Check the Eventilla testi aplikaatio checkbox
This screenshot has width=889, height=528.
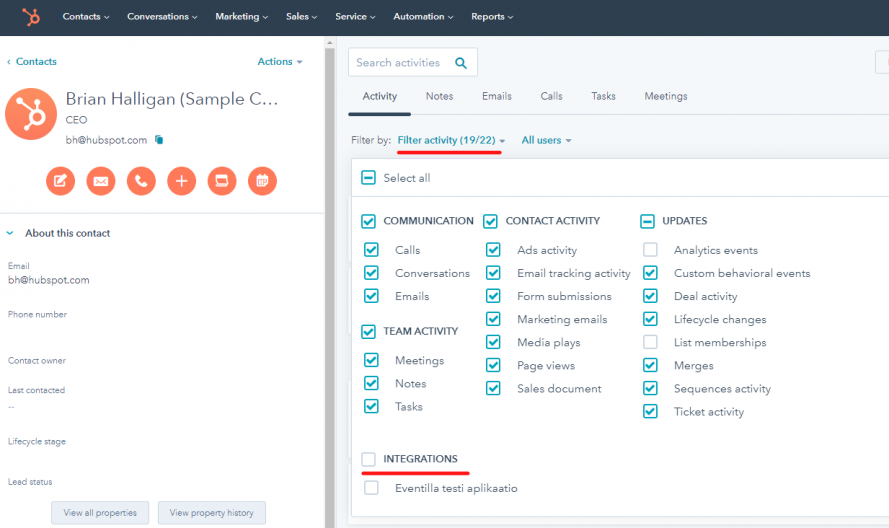(x=371, y=488)
